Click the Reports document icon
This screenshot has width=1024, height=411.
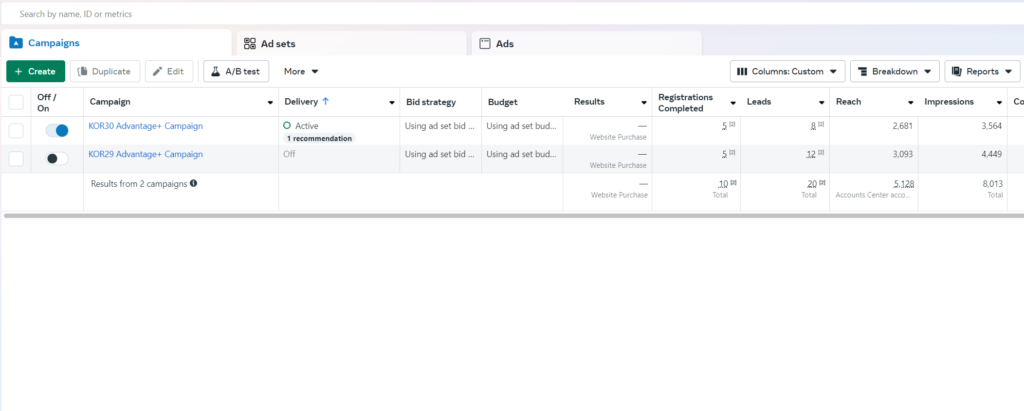(x=957, y=71)
